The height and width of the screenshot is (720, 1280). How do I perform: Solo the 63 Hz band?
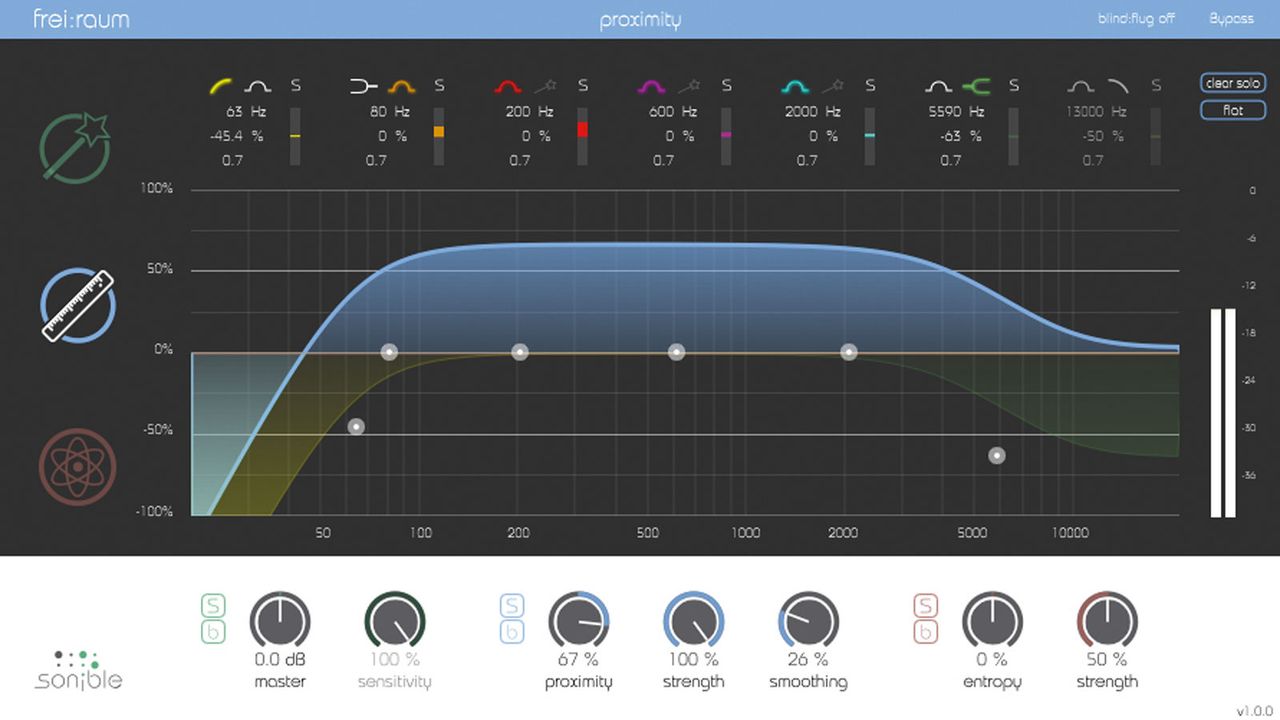[x=295, y=86]
